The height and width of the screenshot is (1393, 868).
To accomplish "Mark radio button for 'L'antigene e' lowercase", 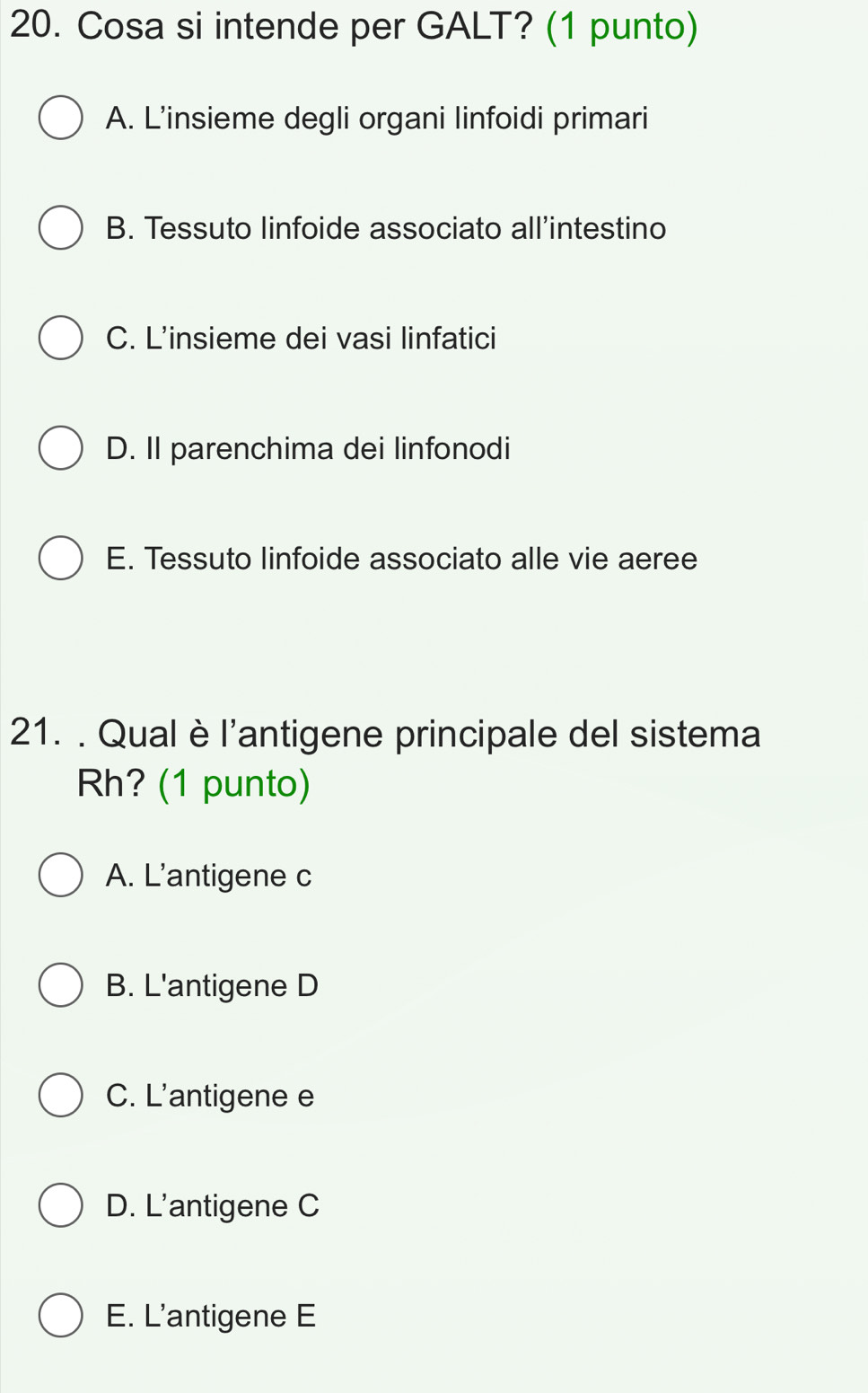I will (x=60, y=1096).
